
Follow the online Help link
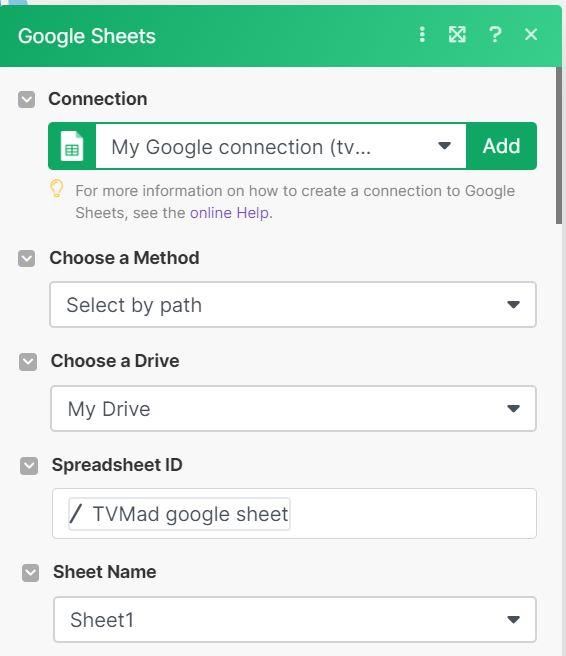[x=229, y=213]
